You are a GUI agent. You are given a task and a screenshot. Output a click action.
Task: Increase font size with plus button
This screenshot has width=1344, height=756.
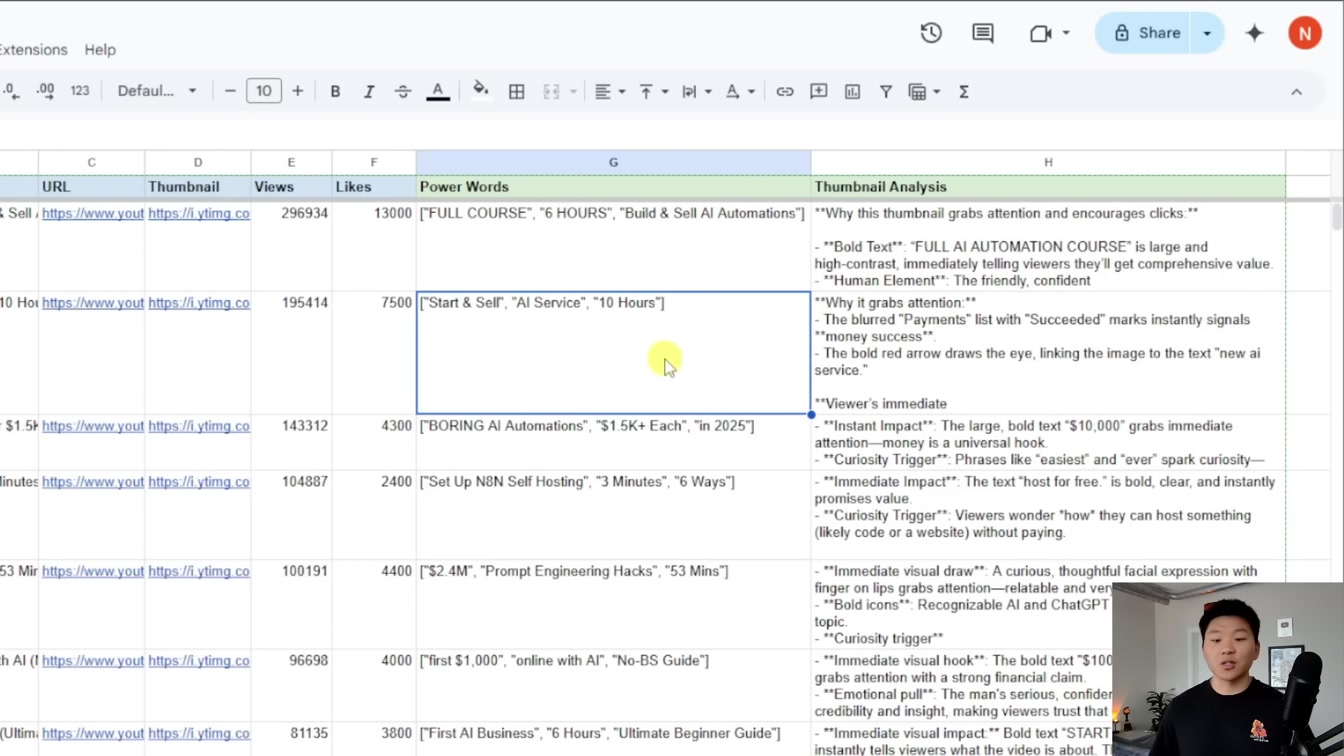[x=297, y=91]
